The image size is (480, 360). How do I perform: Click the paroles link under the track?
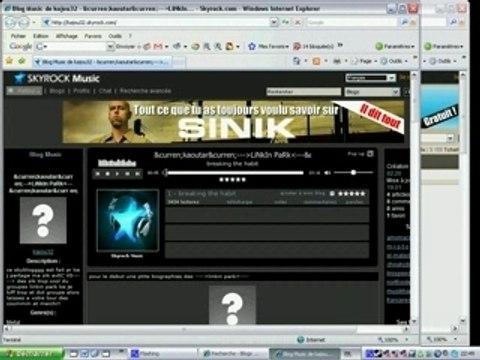[x=354, y=202]
